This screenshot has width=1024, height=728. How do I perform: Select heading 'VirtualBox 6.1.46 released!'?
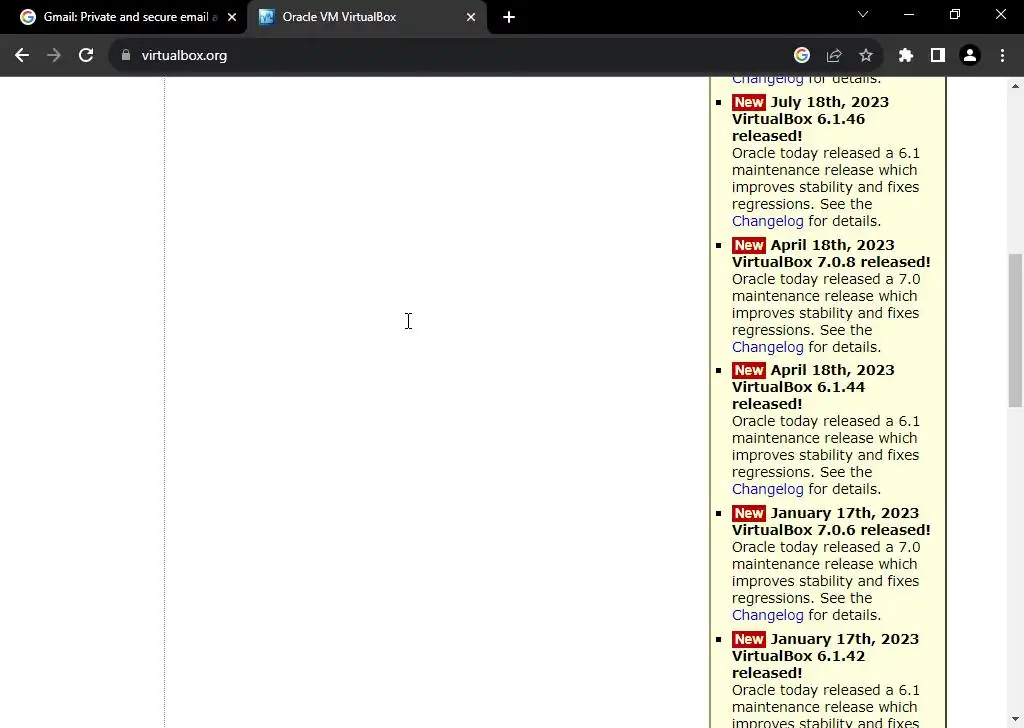click(798, 127)
